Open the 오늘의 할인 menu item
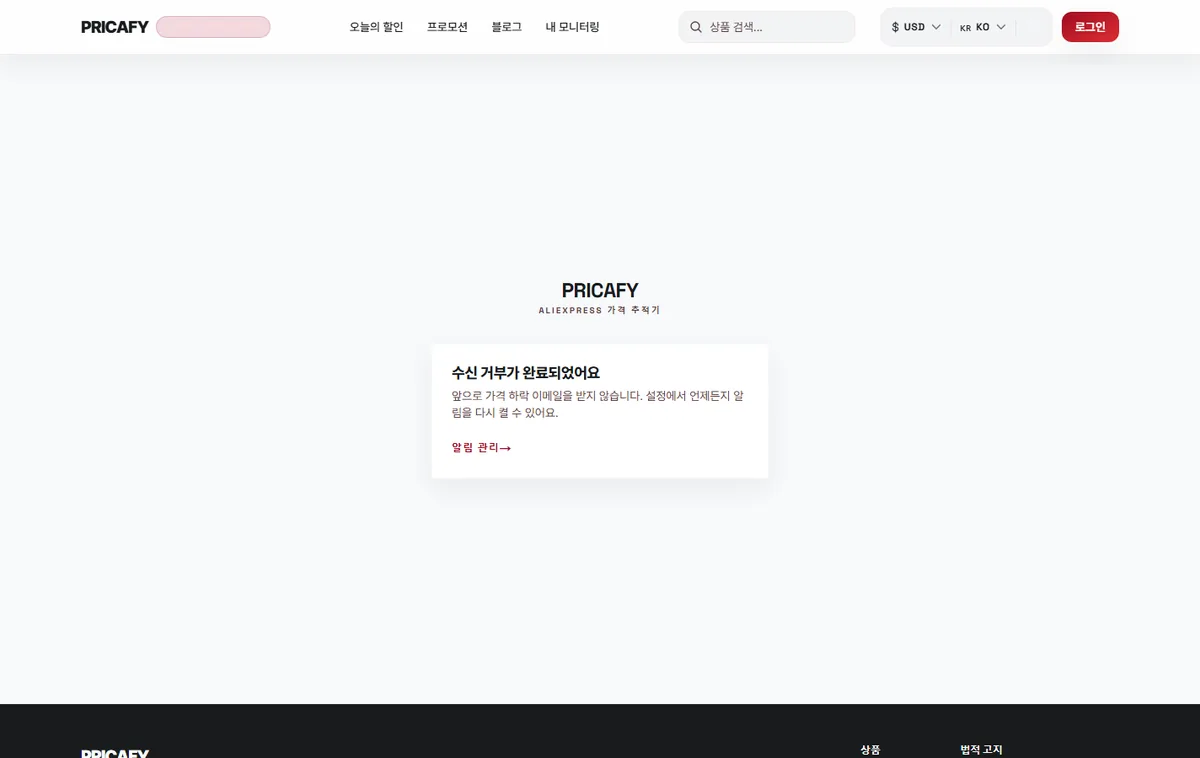This screenshot has height=758, width=1200. (x=376, y=27)
